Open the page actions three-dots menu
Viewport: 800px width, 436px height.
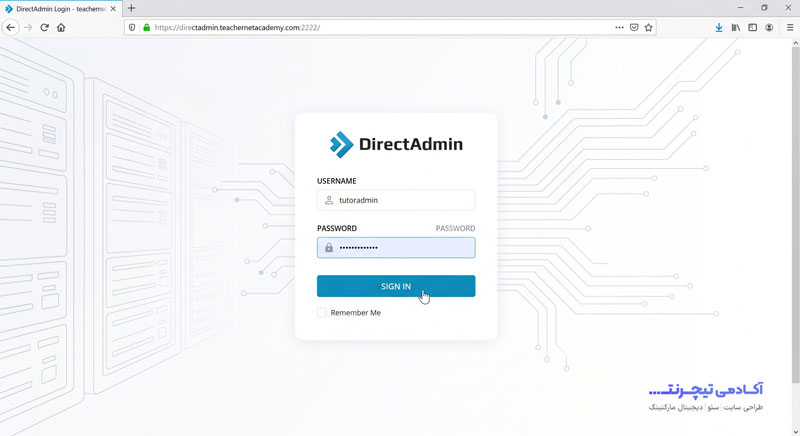619,28
